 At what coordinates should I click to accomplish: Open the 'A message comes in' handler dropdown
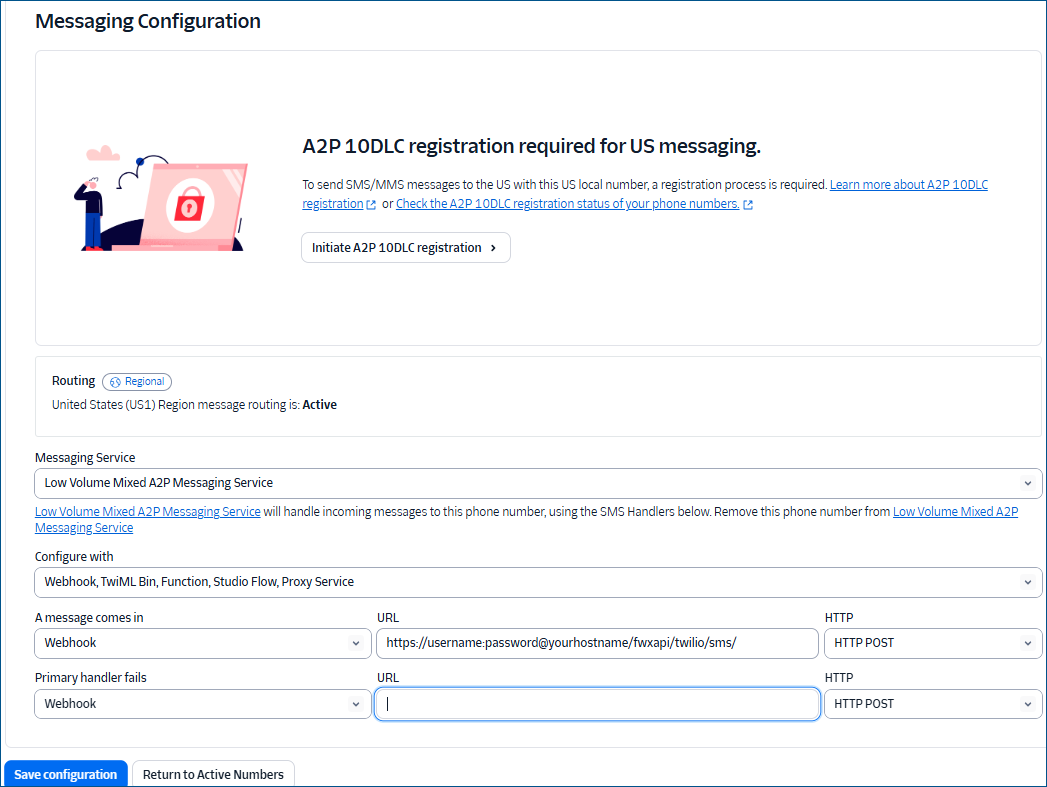pyautogui.click(x=202, y=643)
